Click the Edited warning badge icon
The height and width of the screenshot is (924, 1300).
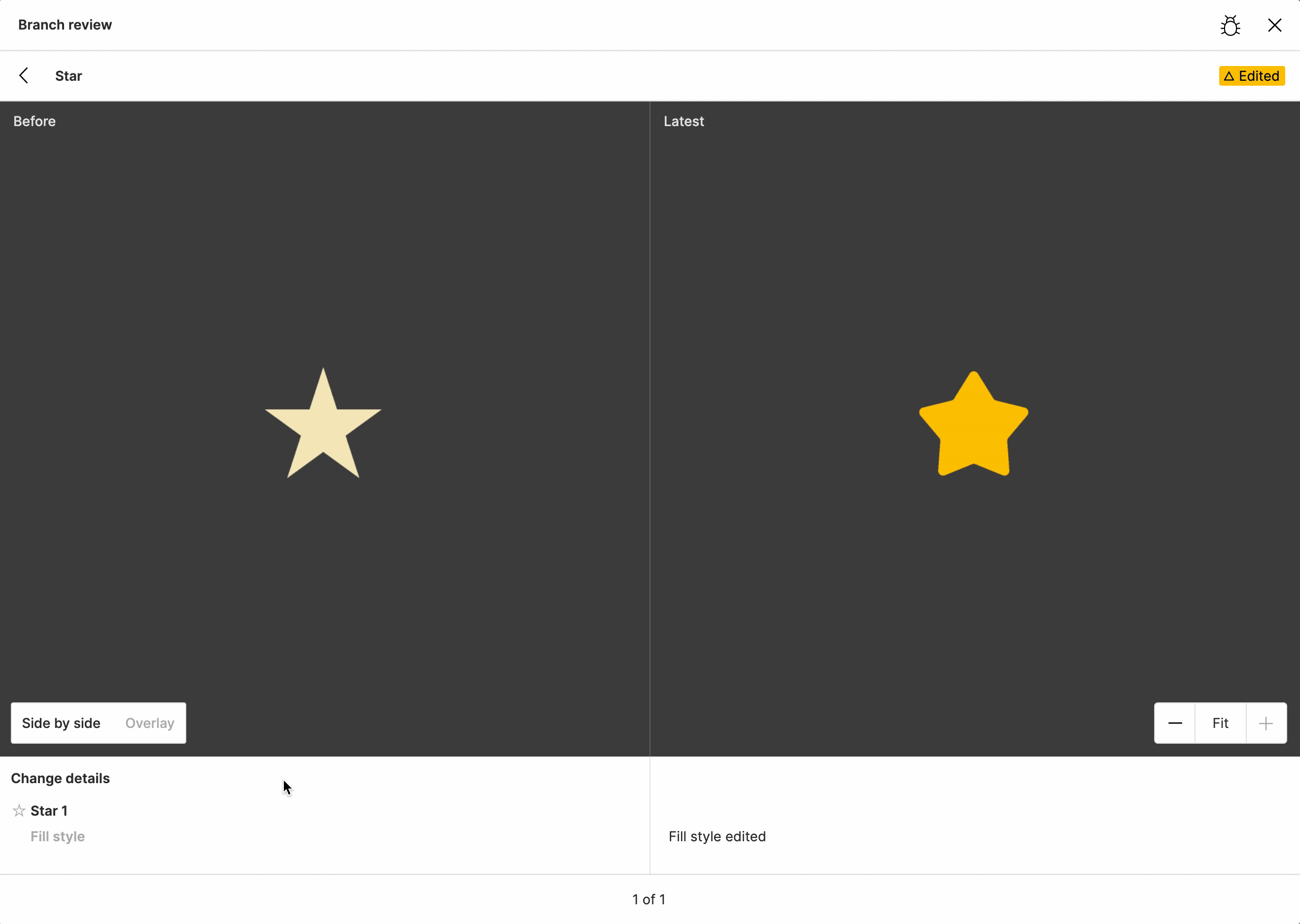(x=1229, y=76)
